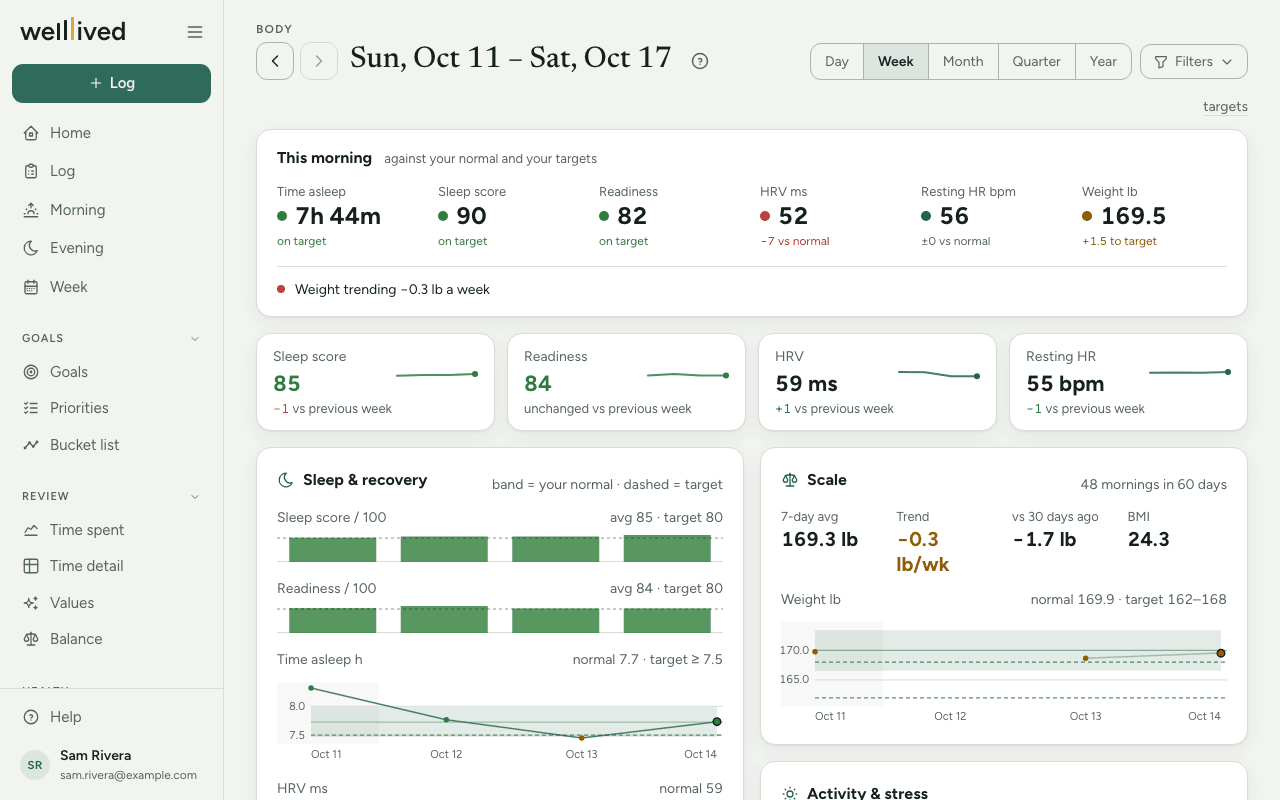Viewport: 1280px width, 800px height.
Task: Click the wellived logo
Action: (x=73, y=31)
